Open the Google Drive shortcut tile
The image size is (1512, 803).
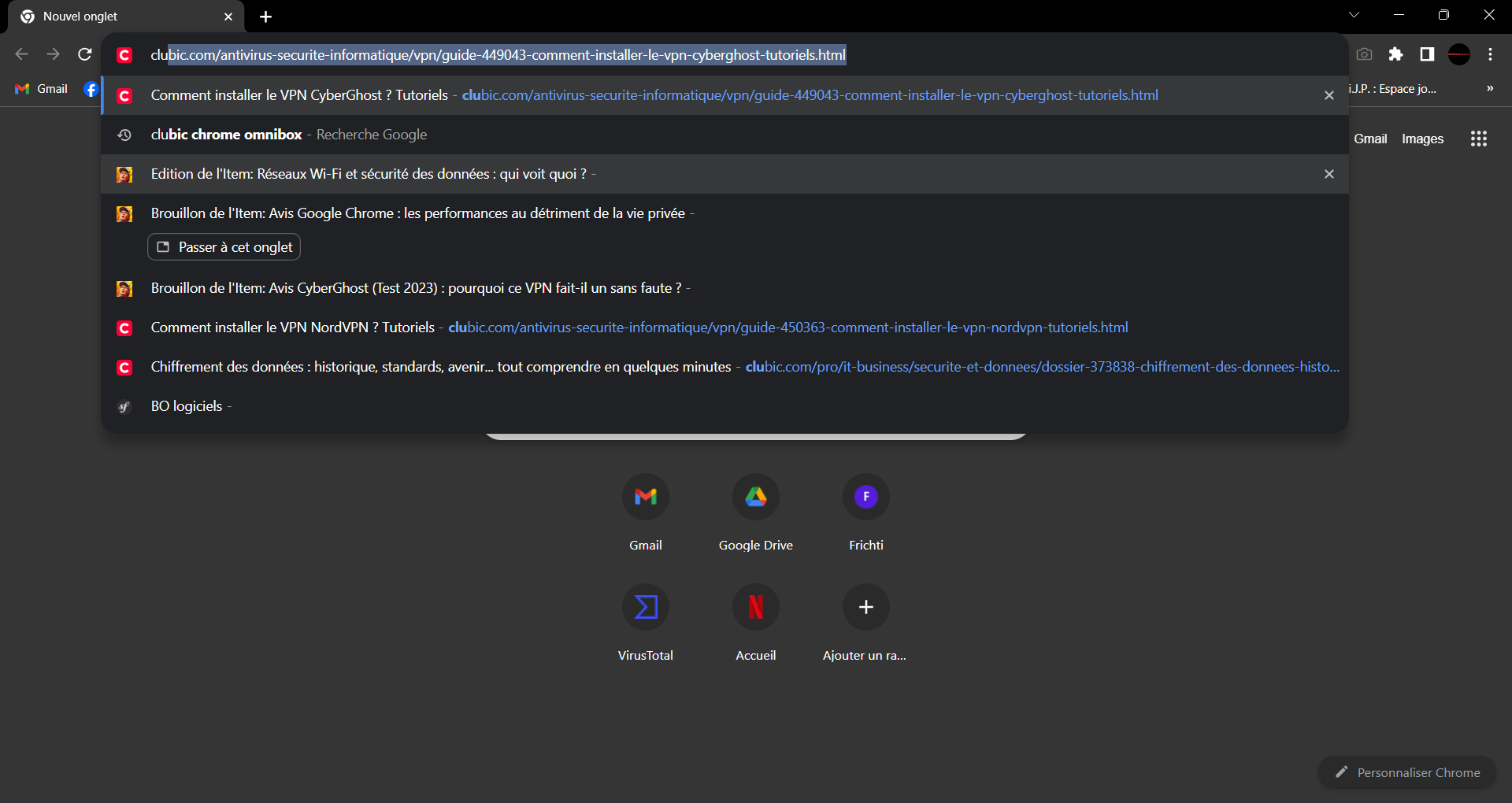(756, 512)
